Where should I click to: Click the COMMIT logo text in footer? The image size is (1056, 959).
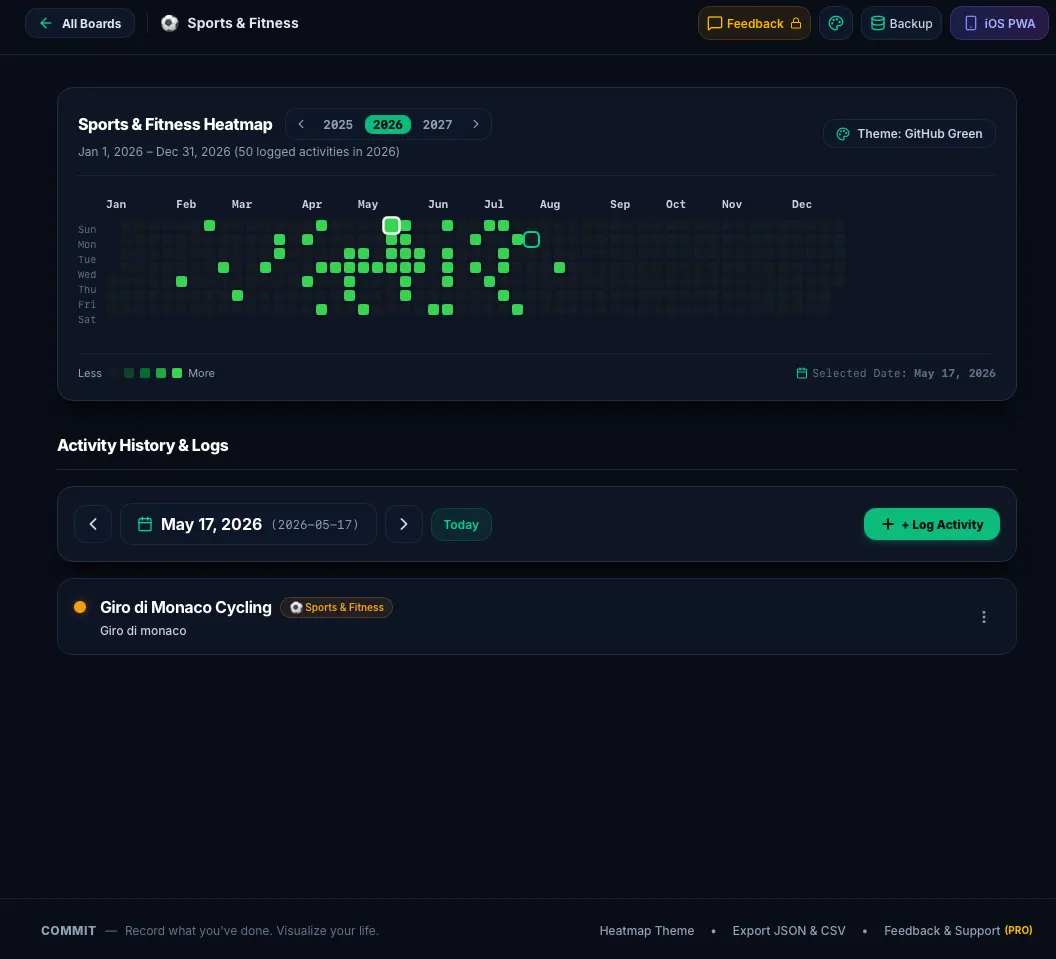(69, 931)
